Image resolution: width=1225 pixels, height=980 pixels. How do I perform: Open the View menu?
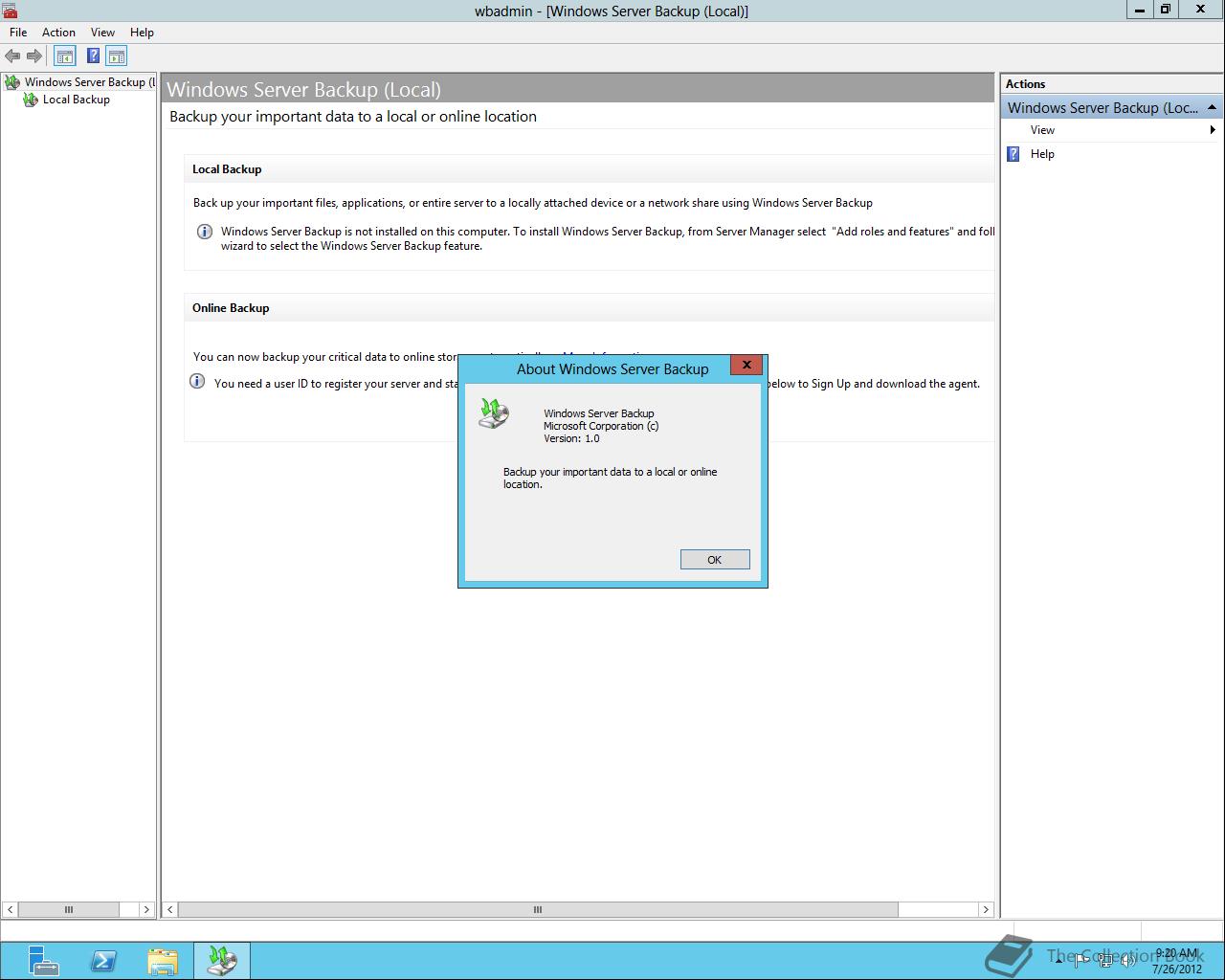tap(102, 33)
